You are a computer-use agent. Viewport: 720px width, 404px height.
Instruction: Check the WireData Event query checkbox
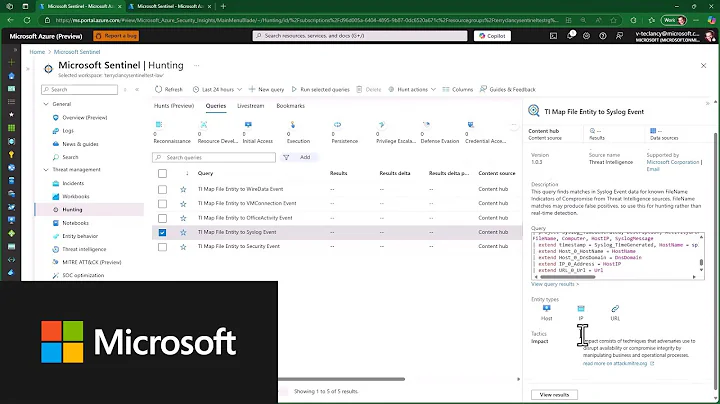(x=163, y=189)
